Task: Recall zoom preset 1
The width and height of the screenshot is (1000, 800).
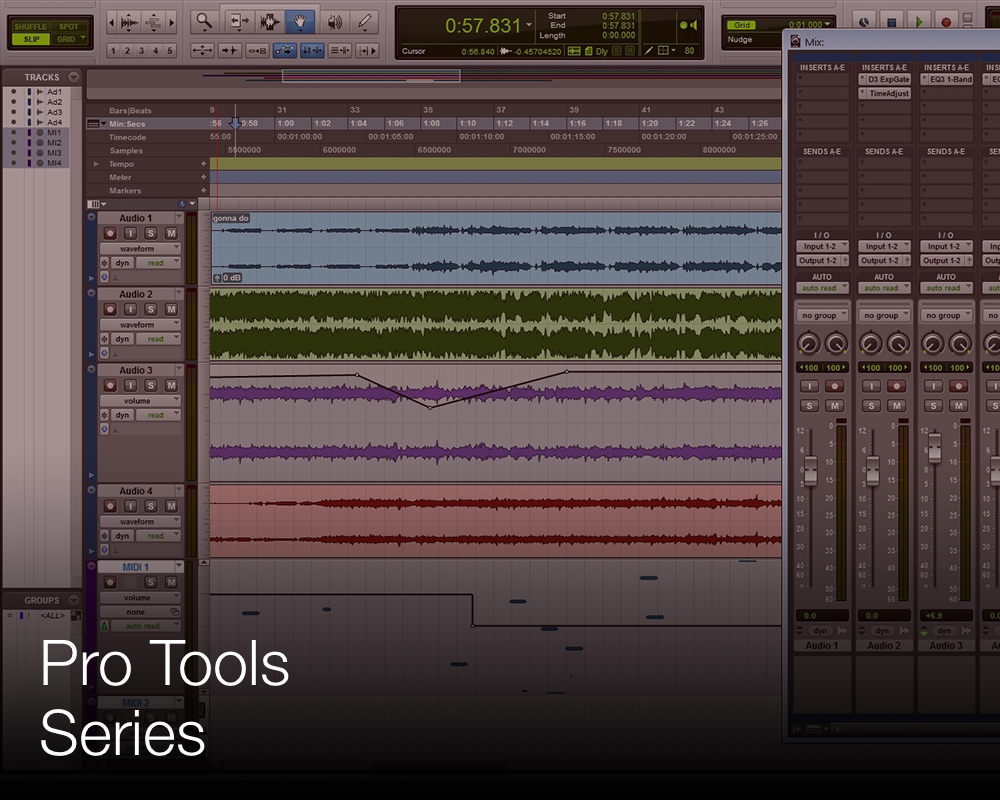Action: 113,50
